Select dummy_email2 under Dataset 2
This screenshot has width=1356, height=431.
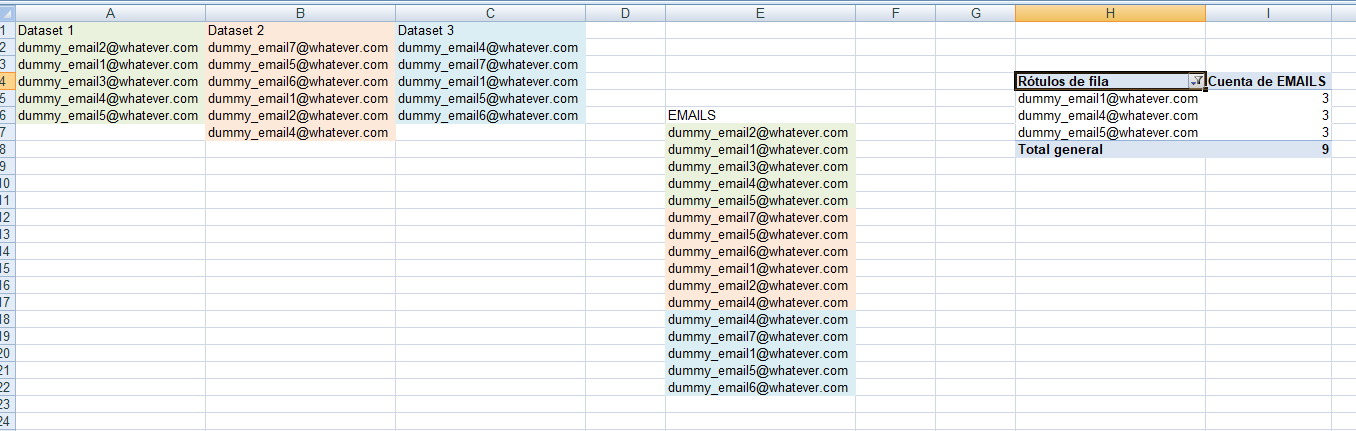coord(300,115)
